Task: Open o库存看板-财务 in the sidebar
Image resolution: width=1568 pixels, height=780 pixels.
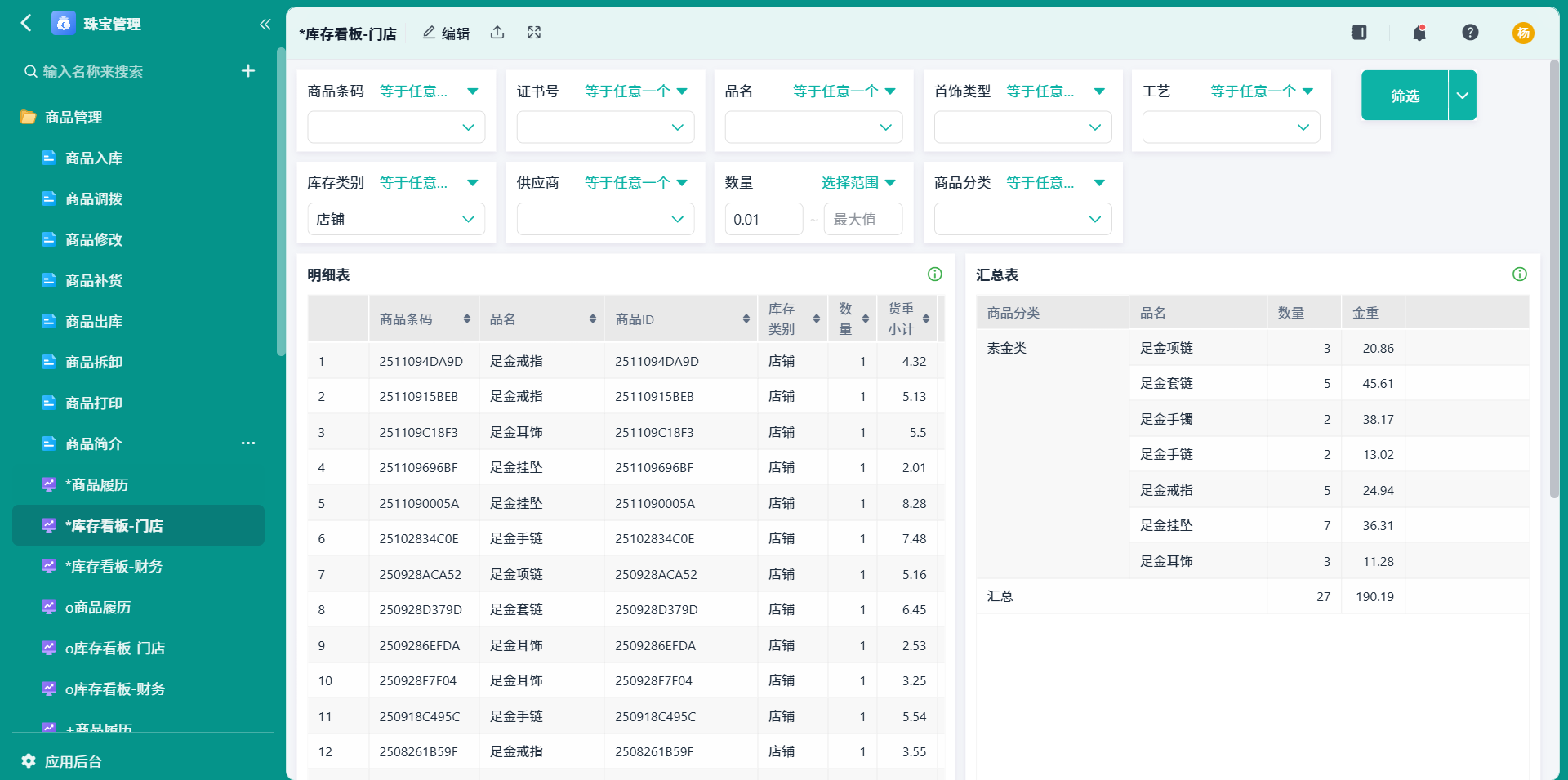Action: pos(138,689)
